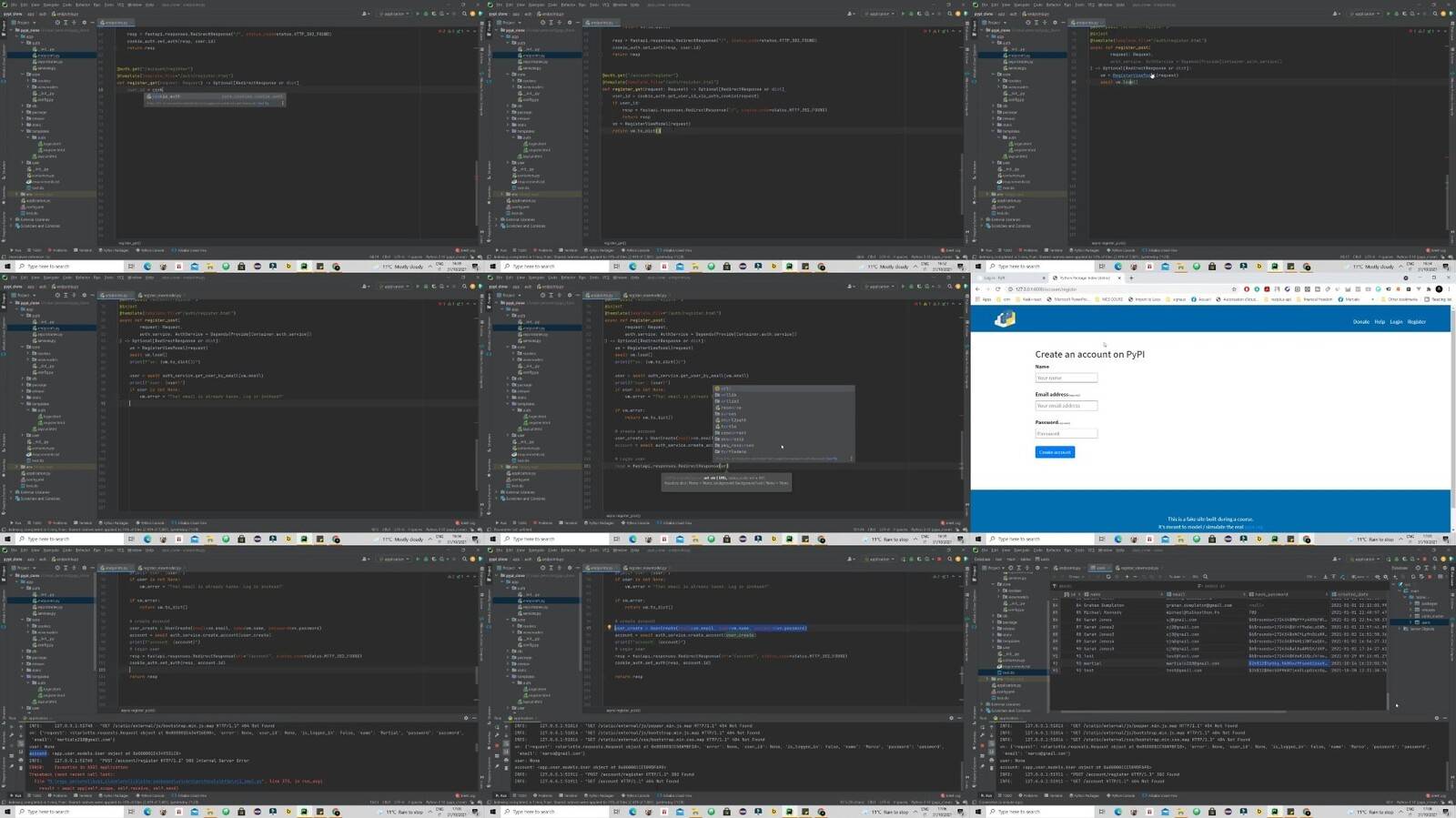
Task: Open Terminal tool tab in top-left frame
Action: (x=83, y=250)
